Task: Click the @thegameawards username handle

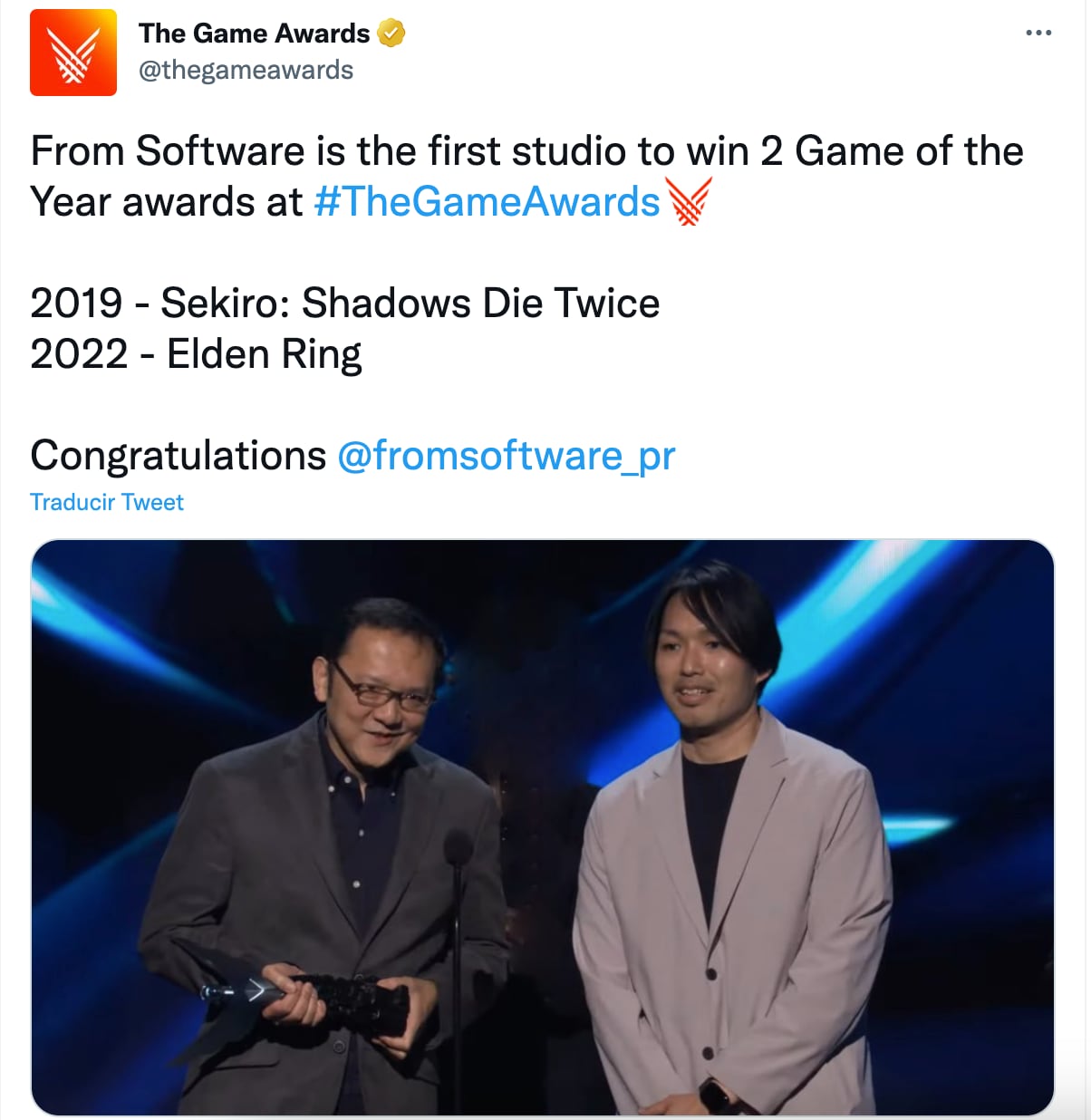Action: [245, 69]
